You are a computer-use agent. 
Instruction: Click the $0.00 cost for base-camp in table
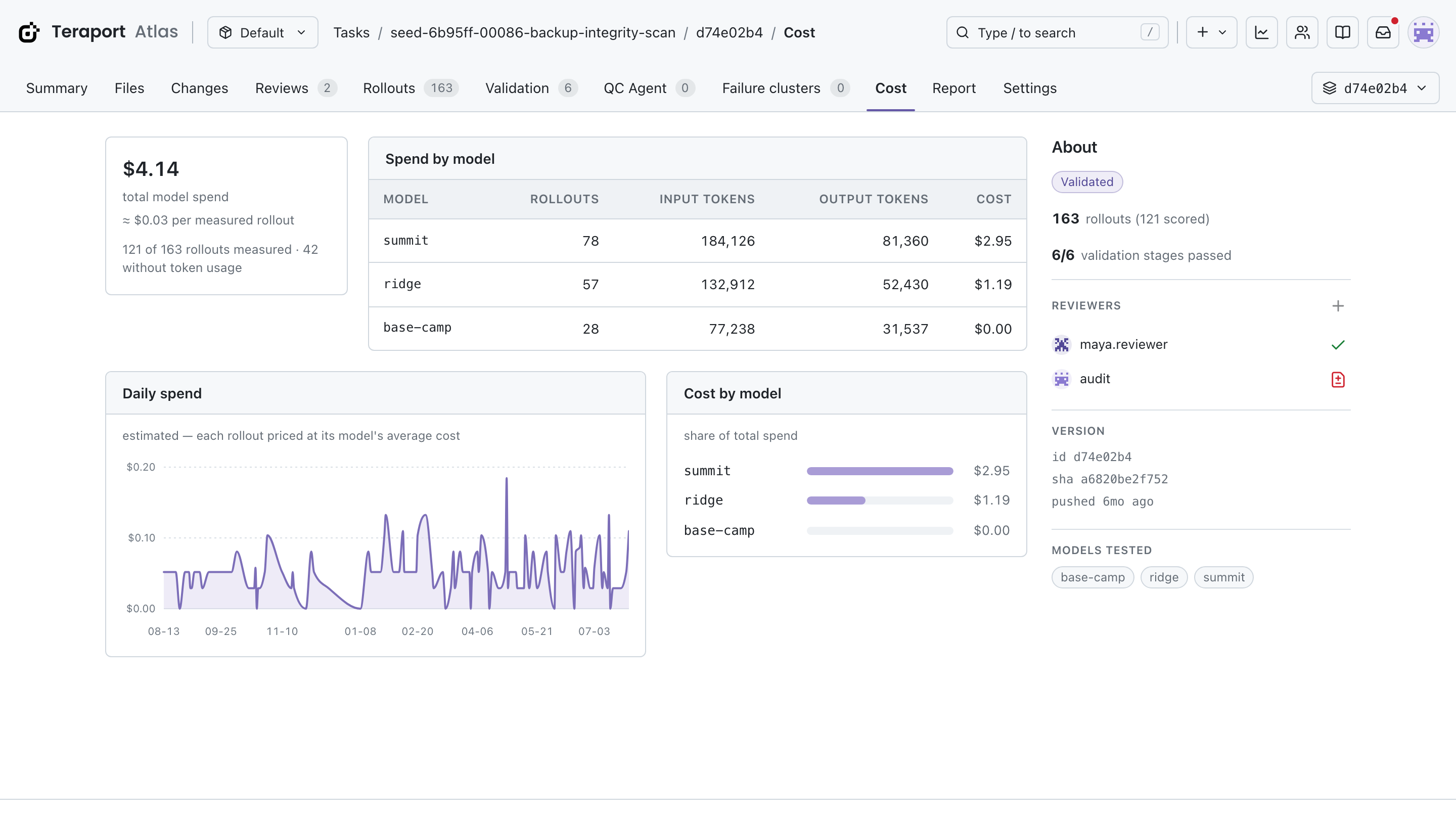click(x=992, y=329)
